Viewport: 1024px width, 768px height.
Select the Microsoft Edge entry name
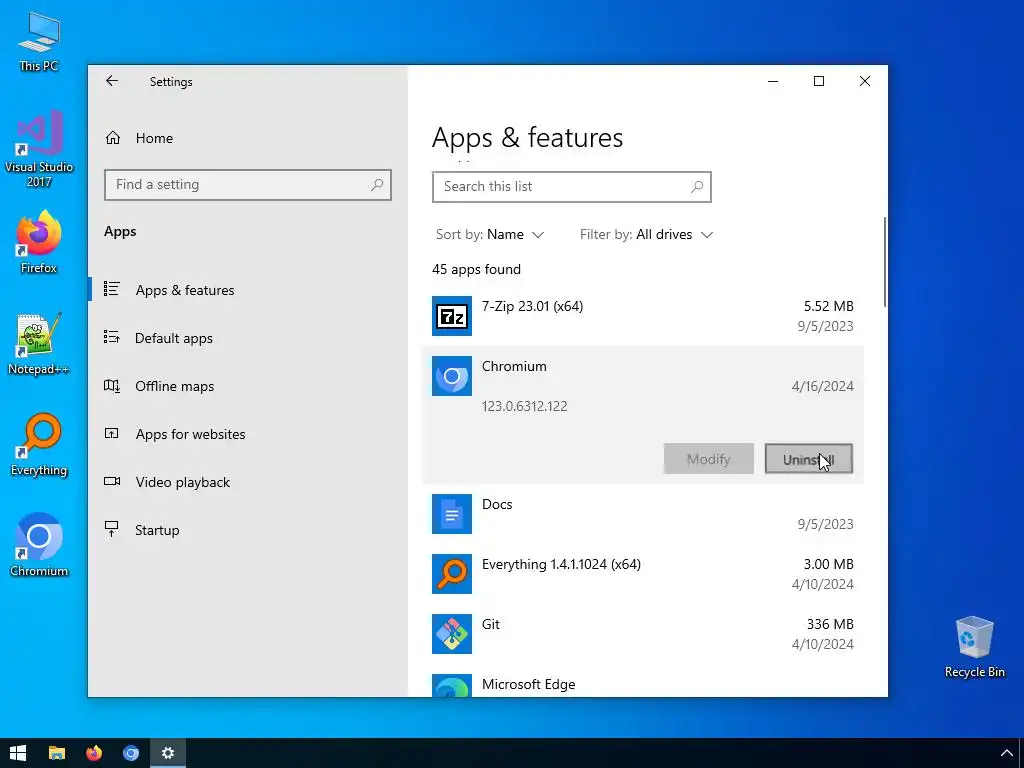tap(528, 684)
